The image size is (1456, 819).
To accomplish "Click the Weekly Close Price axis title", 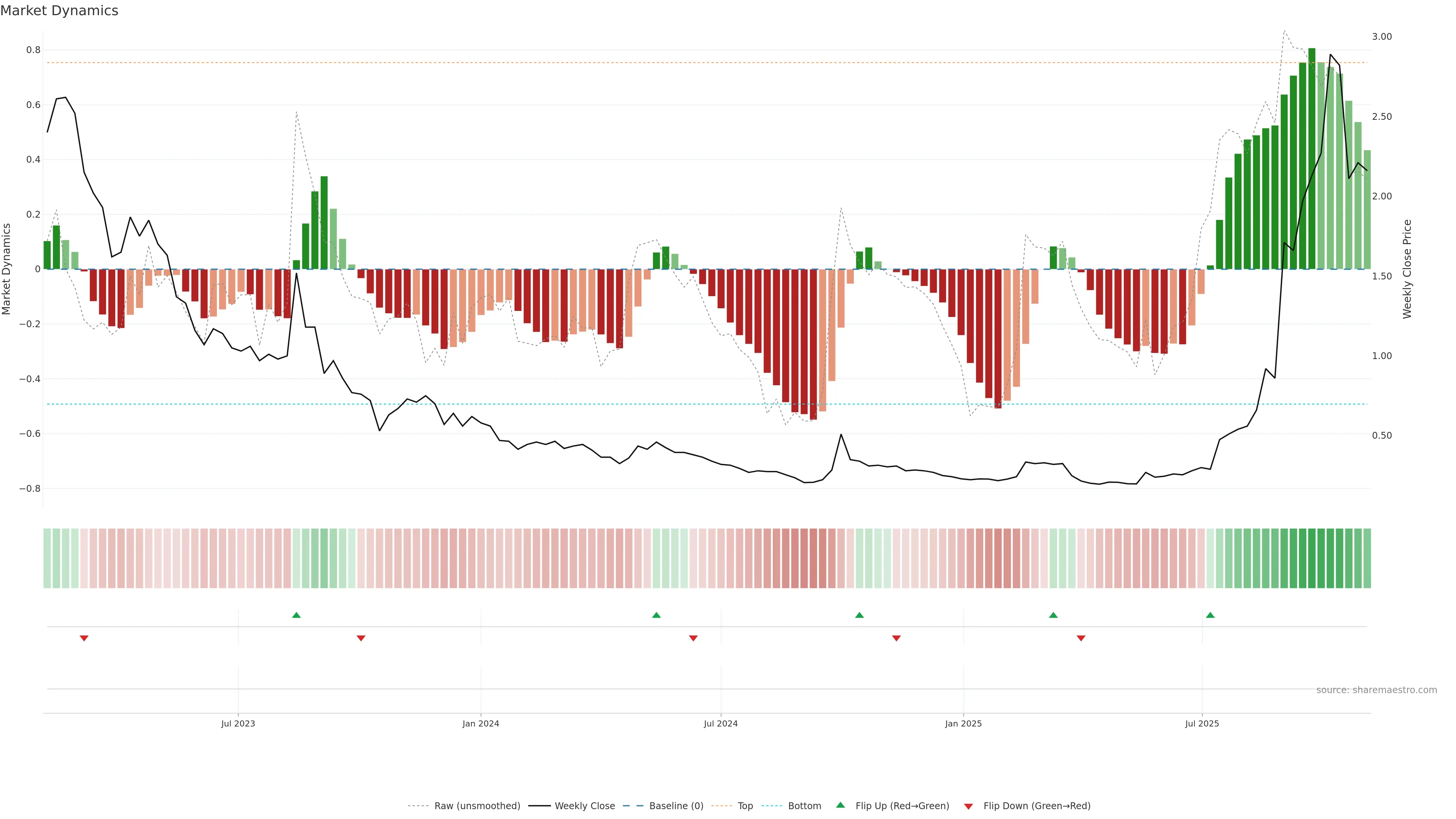I will click(x=1407, y=269).
